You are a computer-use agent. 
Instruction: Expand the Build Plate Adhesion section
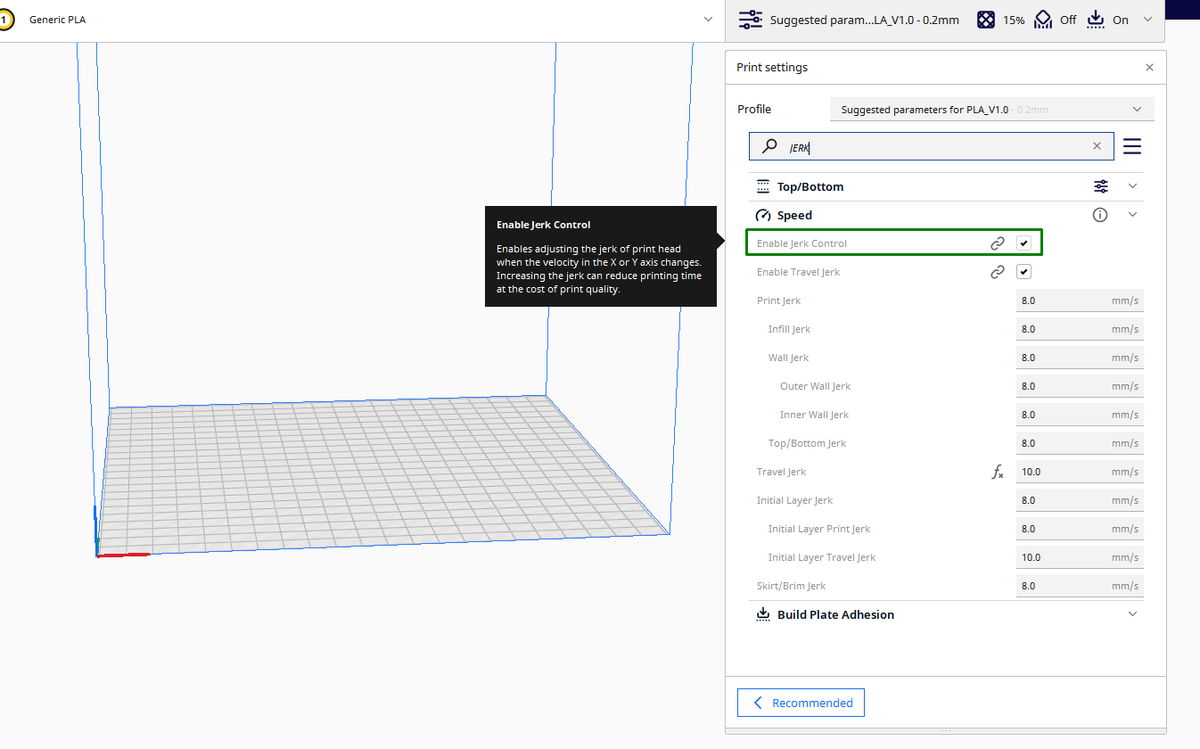pos(1131,614)
